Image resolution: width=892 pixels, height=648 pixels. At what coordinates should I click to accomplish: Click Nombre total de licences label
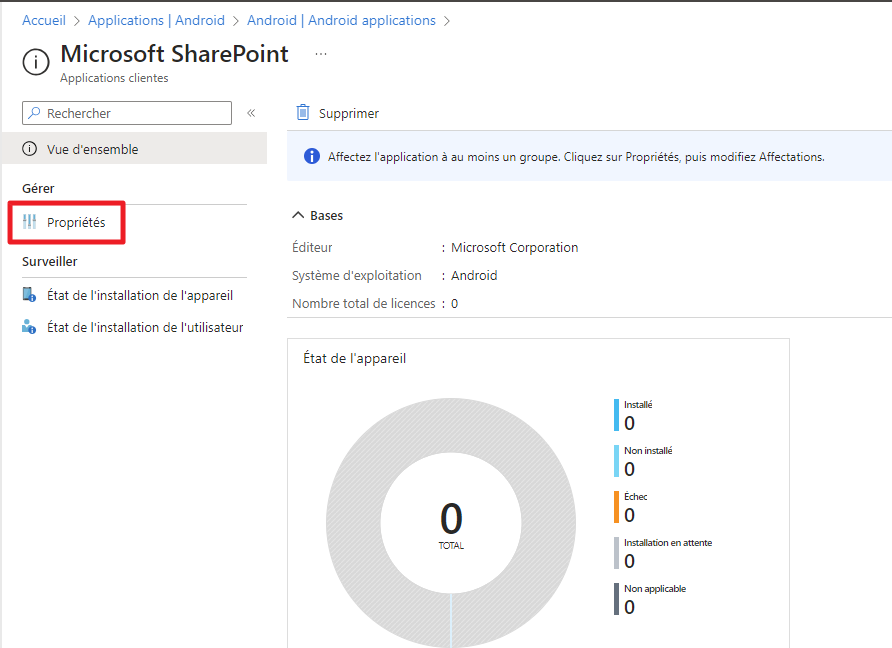pos(364,303)
